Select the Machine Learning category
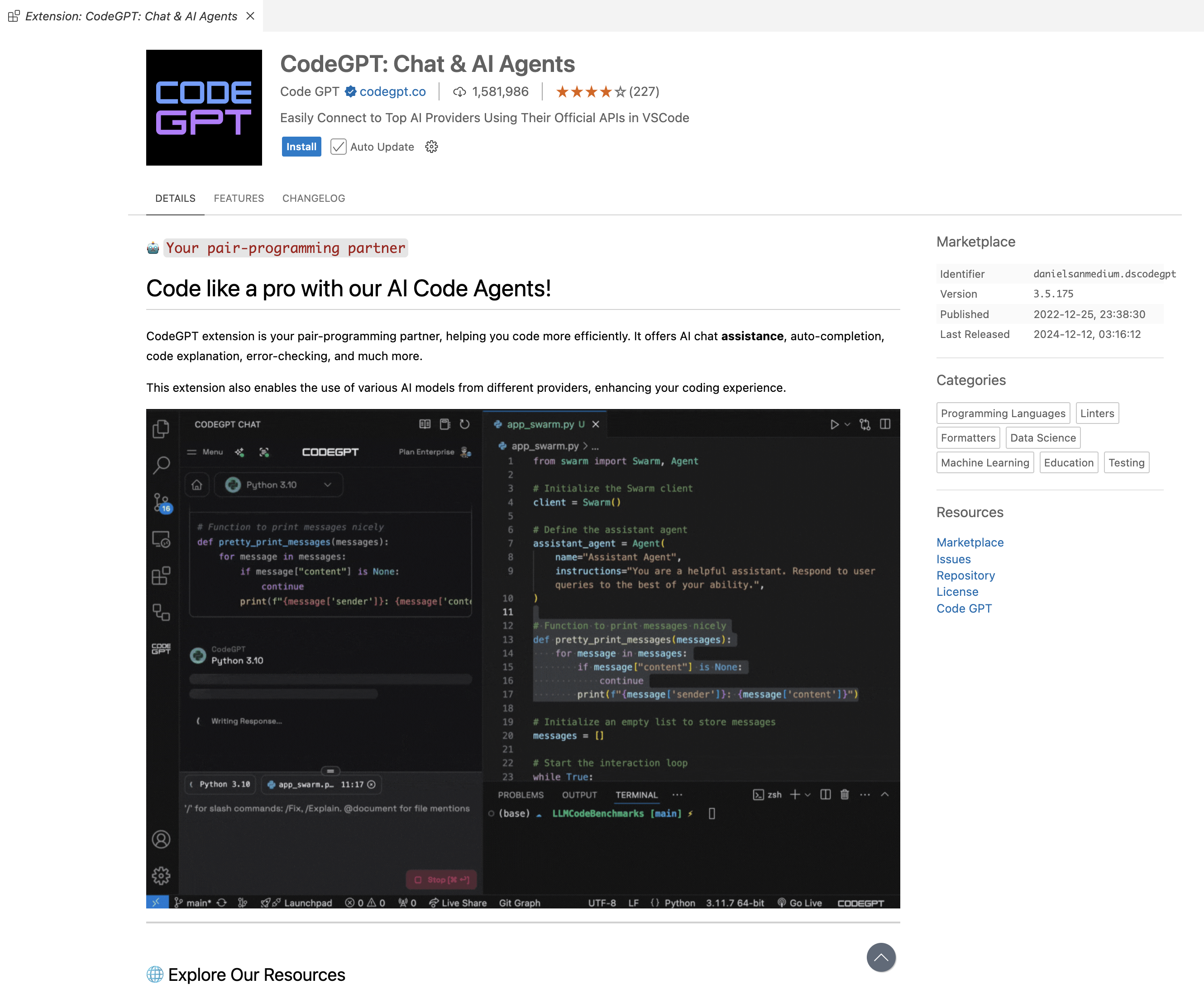Screen dimensions: 1204x989 (x=984, y=462)
